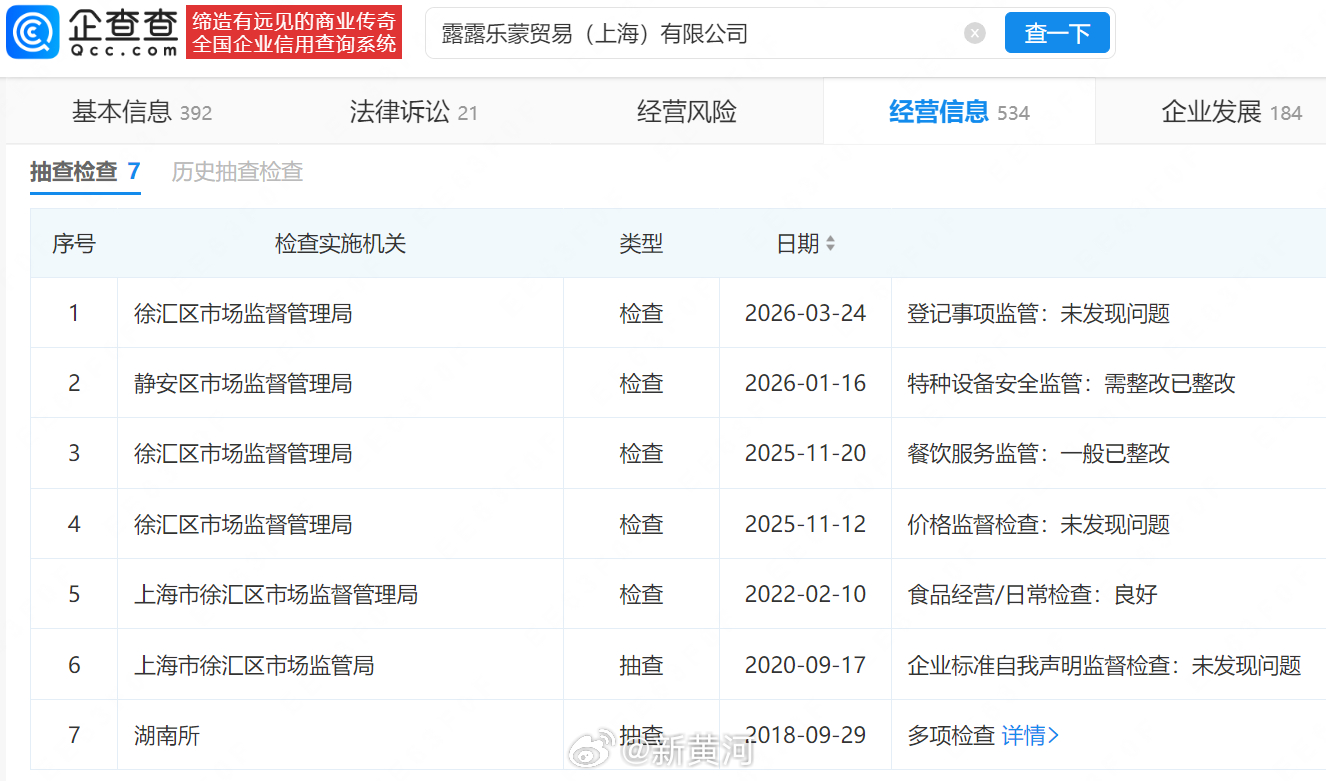Click the Qcc.com logo icon
Viewport: 1326px width, 781px height.
pos(33,34)
